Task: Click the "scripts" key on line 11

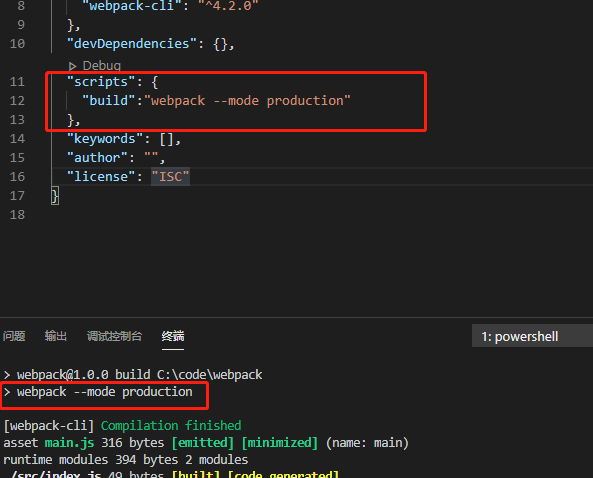Action: 101,82
